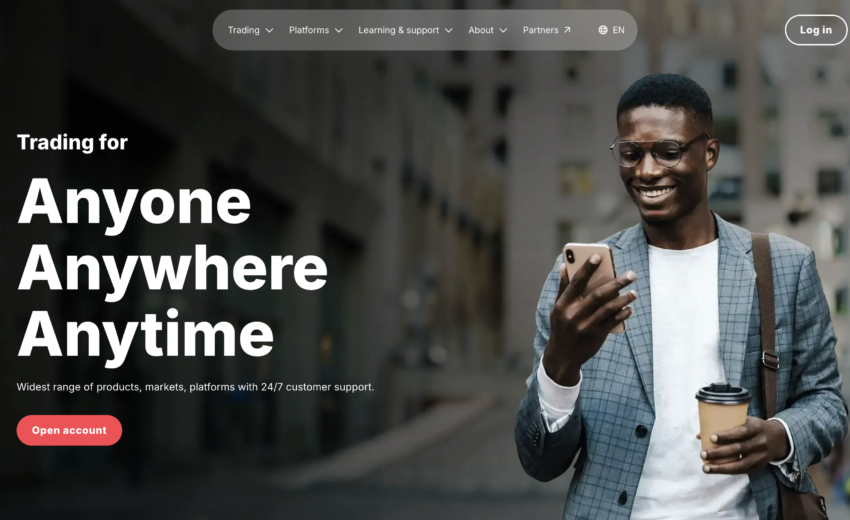The image size is (850, 520).
Task: Expand the Learning & support chevron
Action: point(449,30)
